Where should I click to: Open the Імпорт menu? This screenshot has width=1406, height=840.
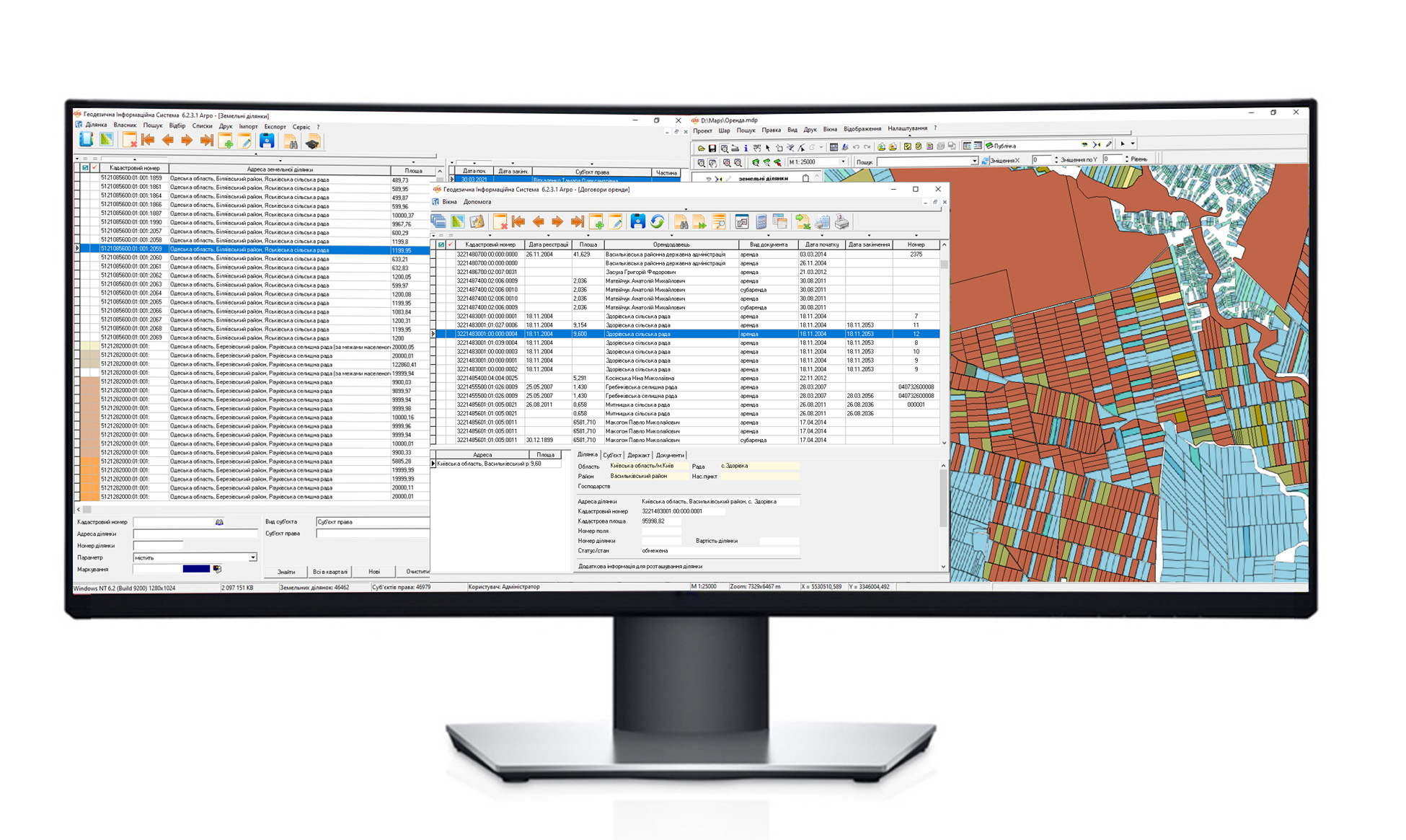click(248, 126)
